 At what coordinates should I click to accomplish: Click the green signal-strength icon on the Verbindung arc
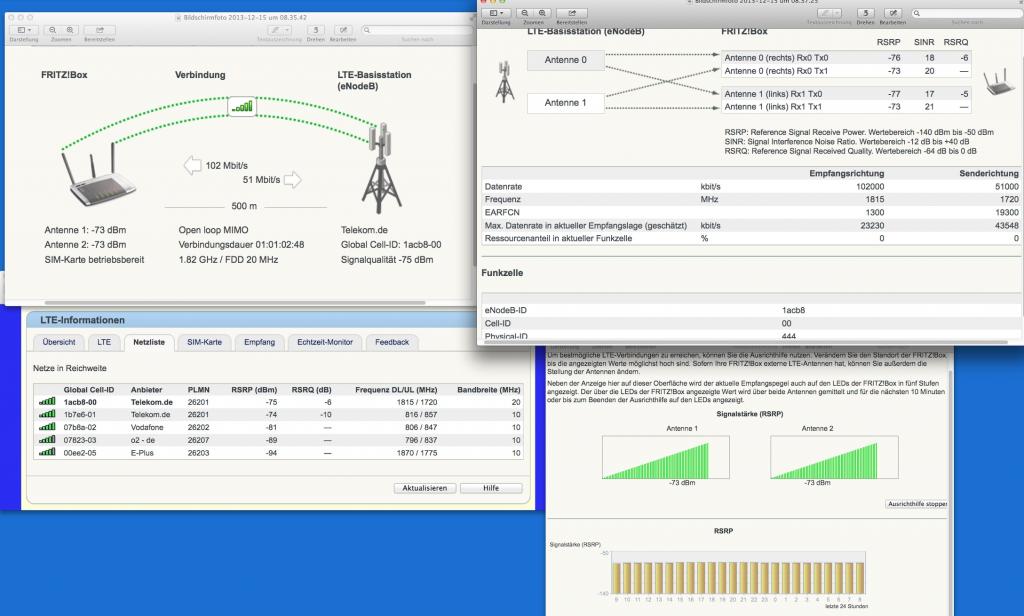point(242,106)
